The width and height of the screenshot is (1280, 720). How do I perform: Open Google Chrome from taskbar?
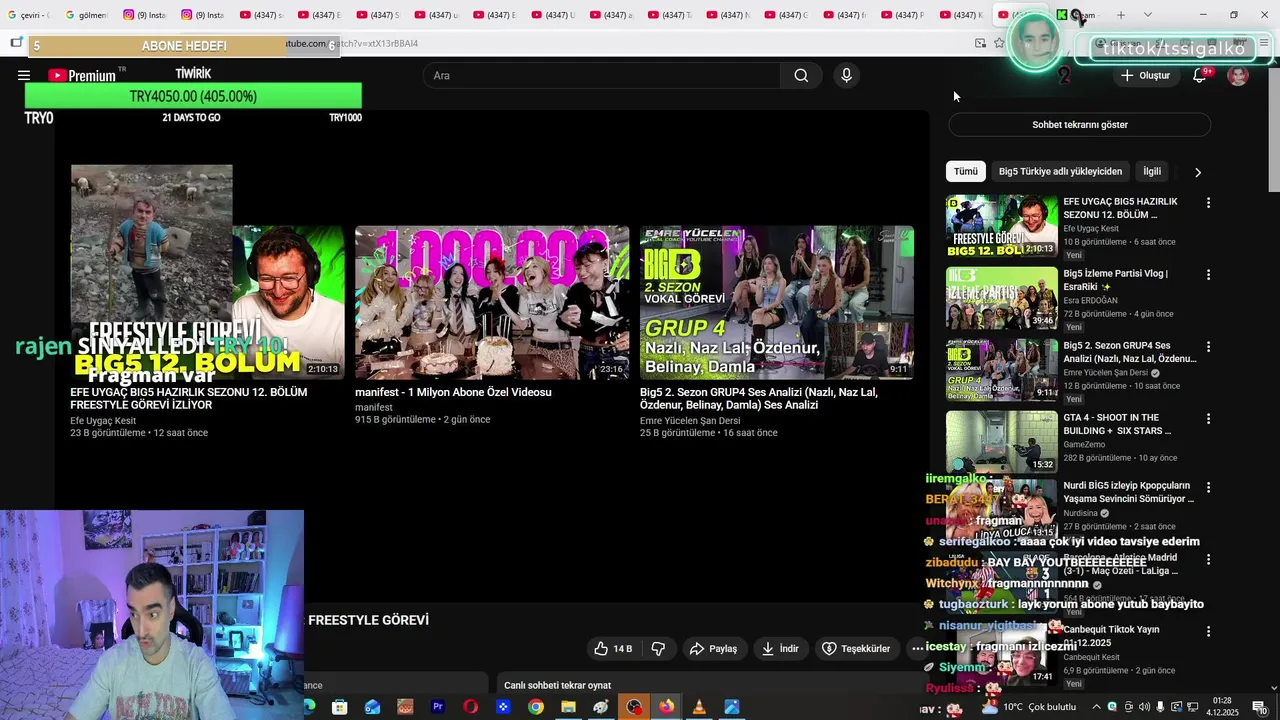tap(536, 707)
